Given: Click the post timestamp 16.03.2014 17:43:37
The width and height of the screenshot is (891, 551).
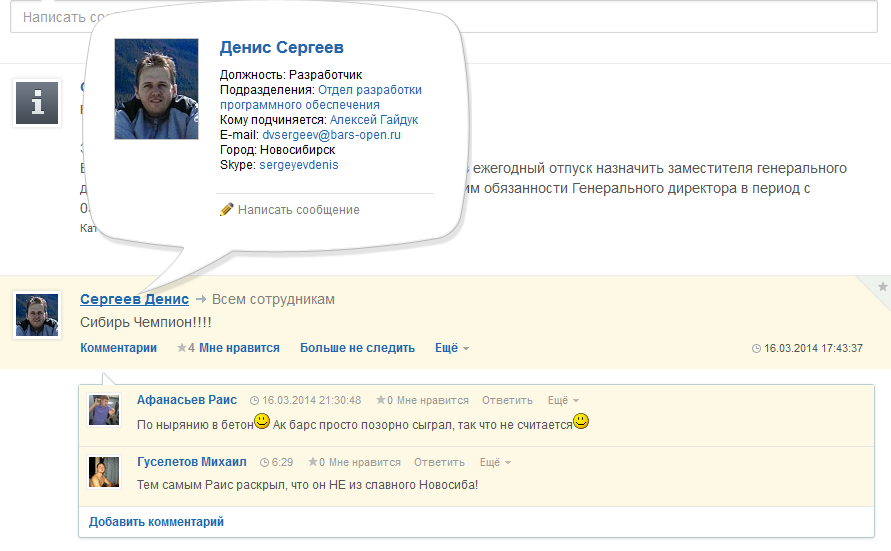Looking at the screenshot, I should click(x=813, y=348).
